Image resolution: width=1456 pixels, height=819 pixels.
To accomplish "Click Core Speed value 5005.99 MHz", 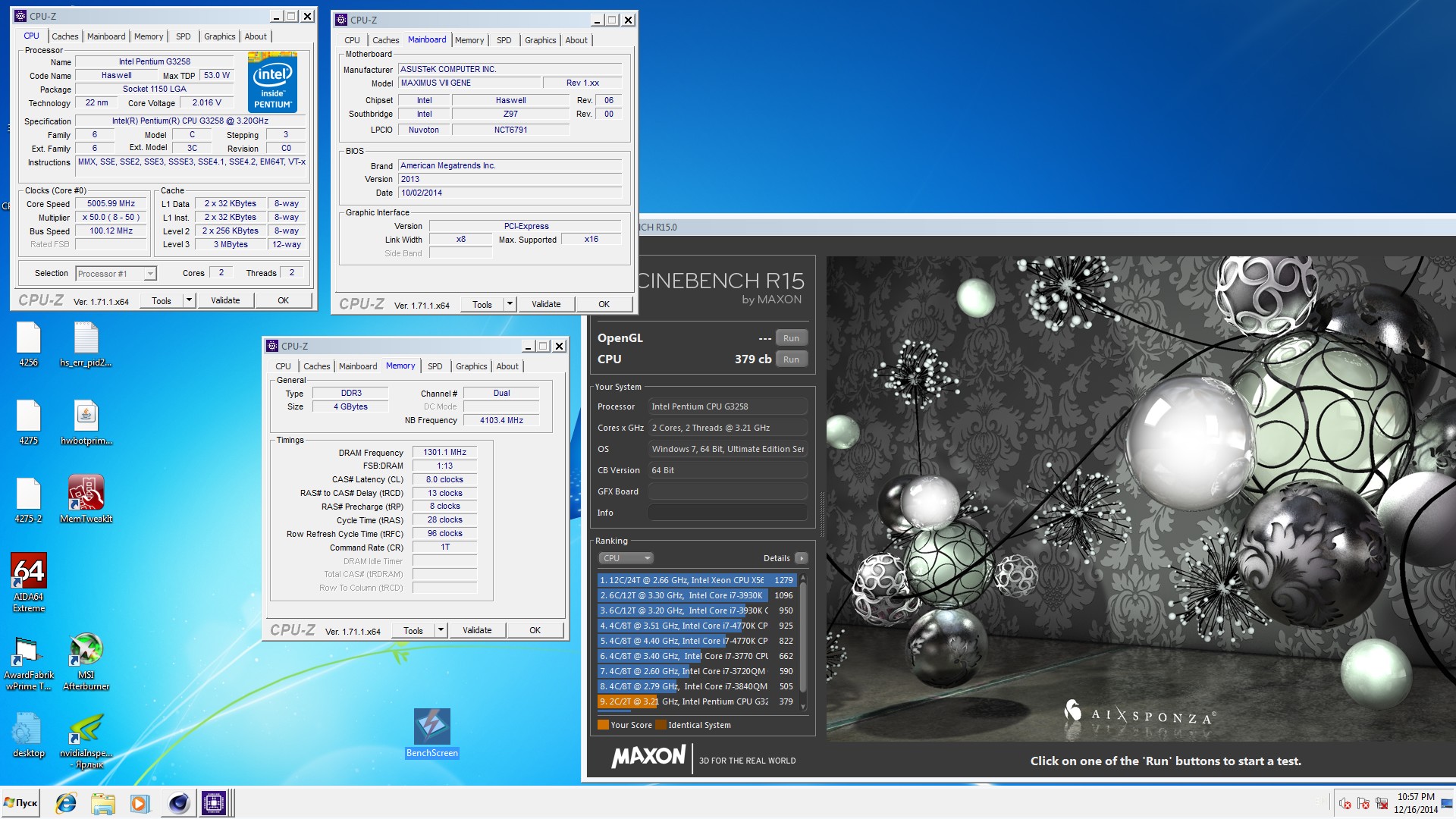I will click(111, 204).
